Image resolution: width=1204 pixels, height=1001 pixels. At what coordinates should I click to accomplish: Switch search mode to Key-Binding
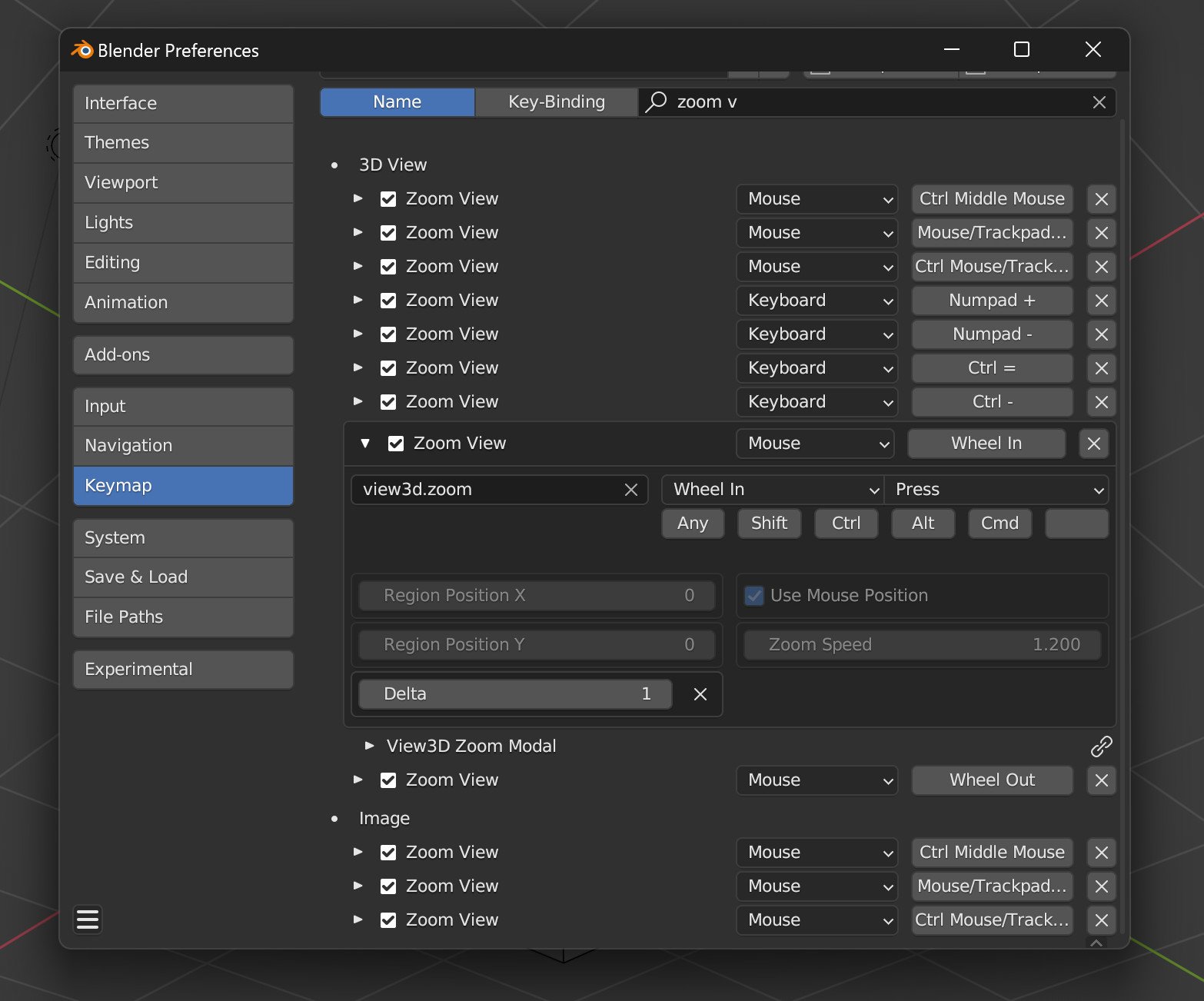[556, 102]
